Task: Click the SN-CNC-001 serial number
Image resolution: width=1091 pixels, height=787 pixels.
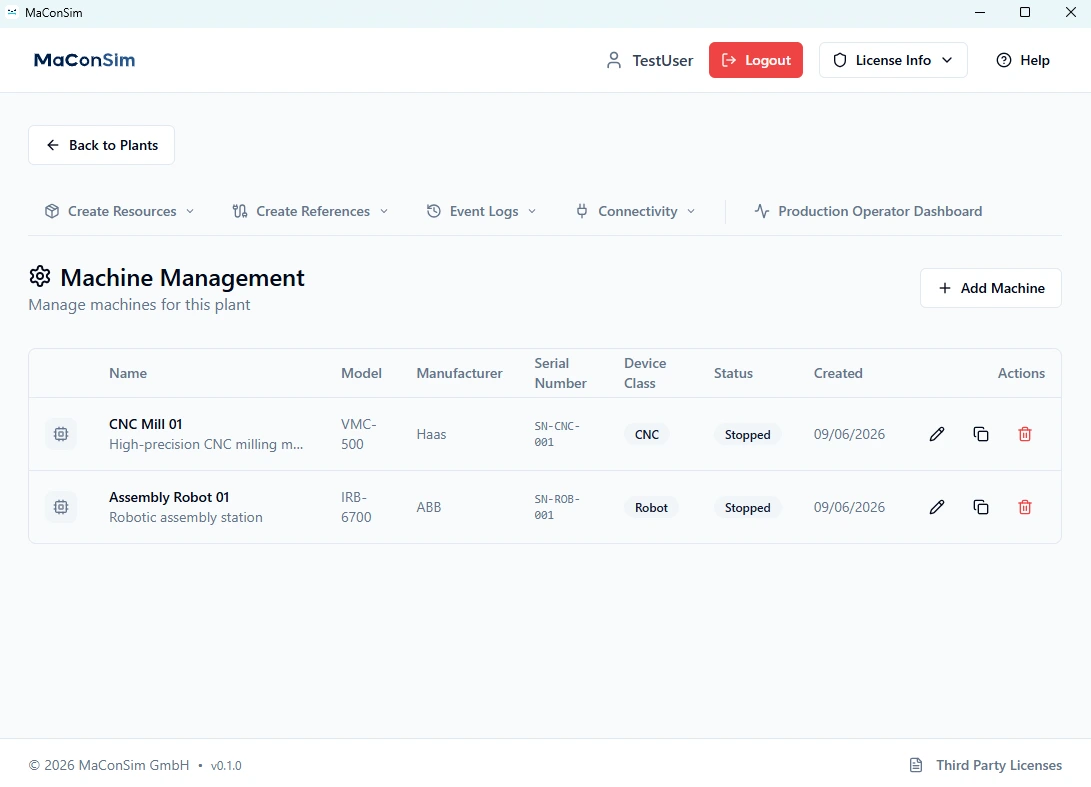Action: coord(557,434)
